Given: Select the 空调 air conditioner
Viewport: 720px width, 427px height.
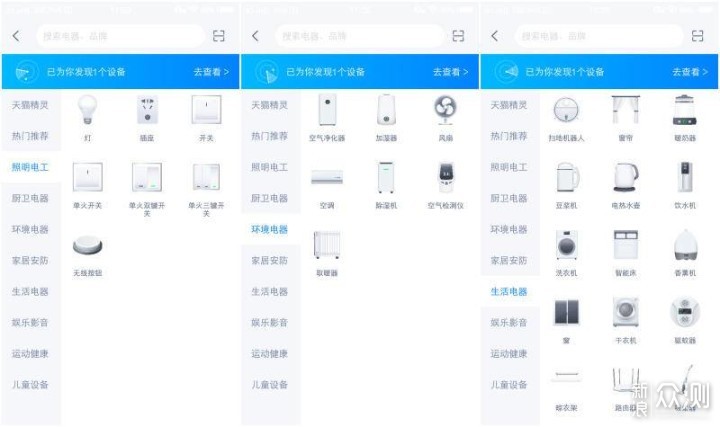Looking at the screenshot, I should tap(327, 180).
